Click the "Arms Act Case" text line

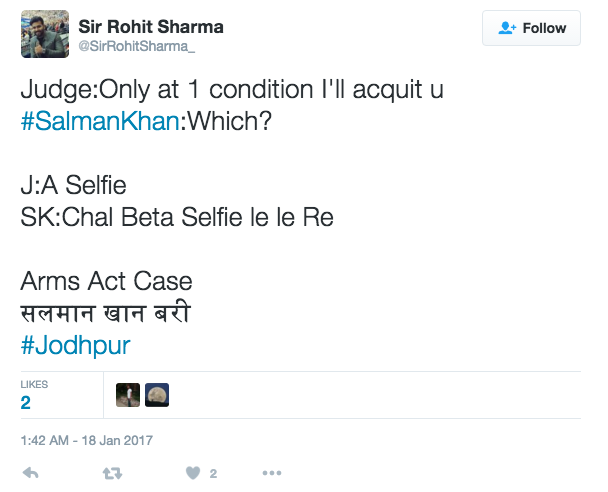[106, 282]
